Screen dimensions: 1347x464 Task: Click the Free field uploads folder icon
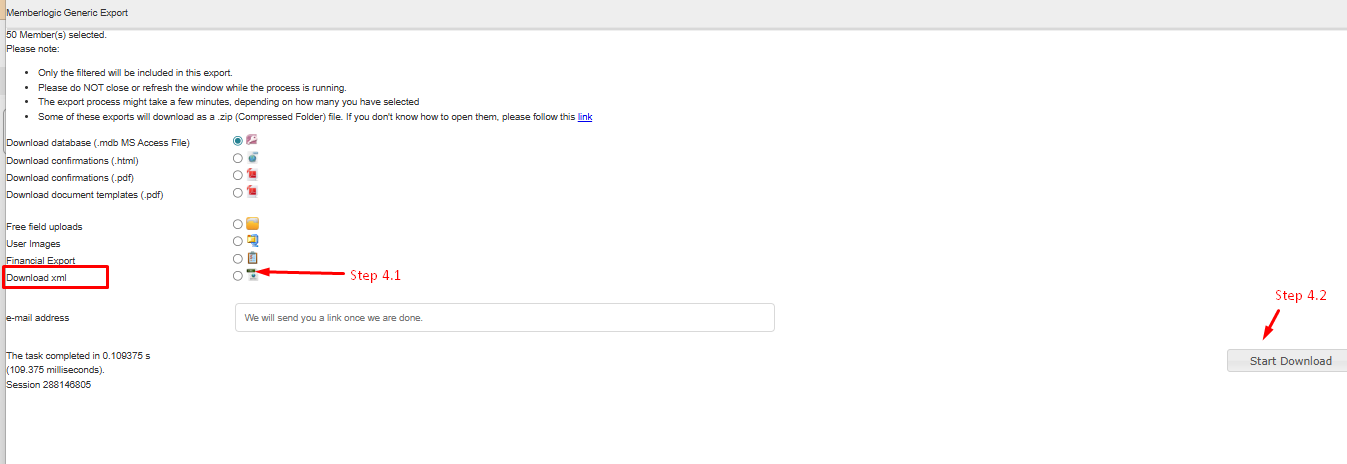[253, 223]
